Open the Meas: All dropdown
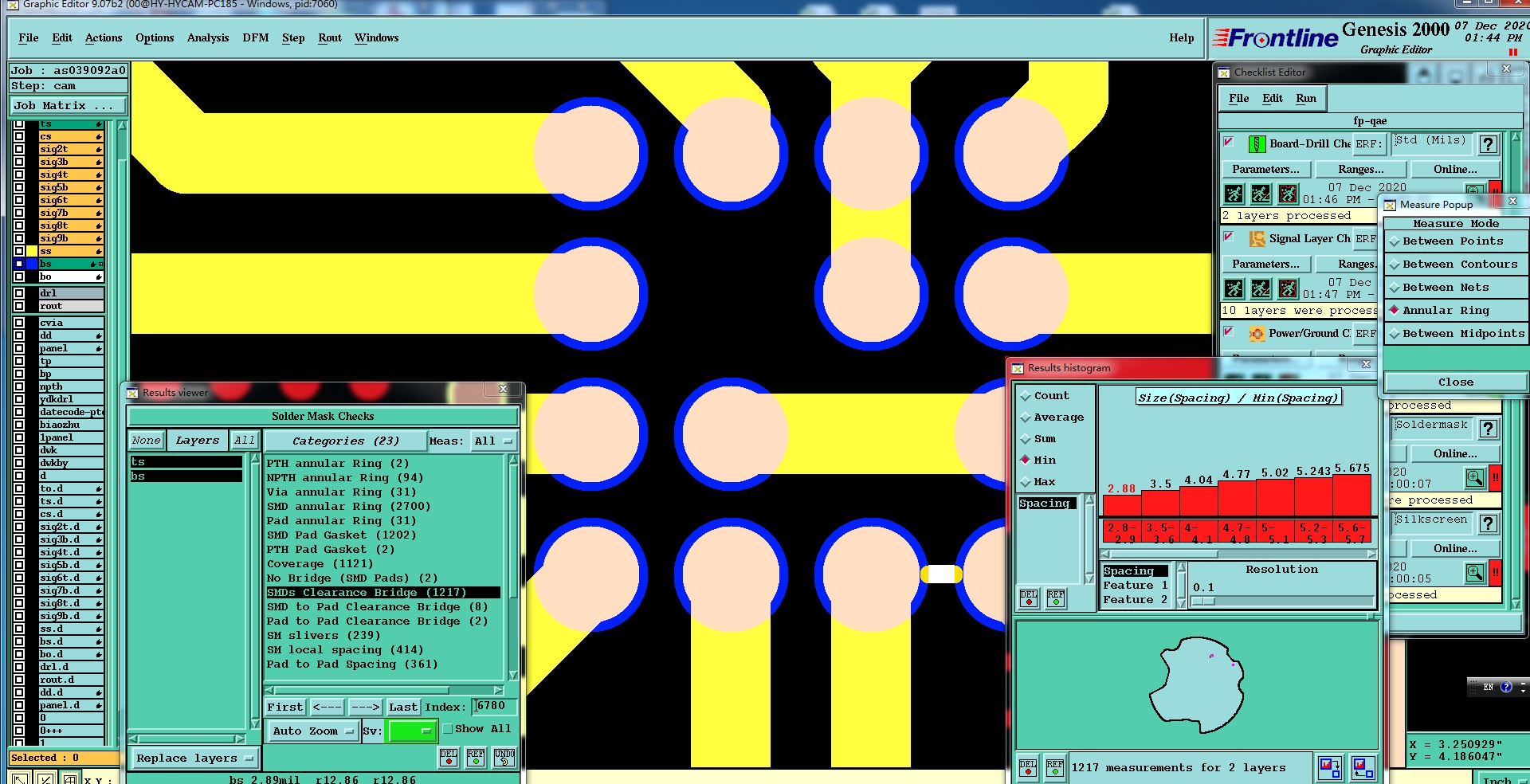 (493, 441)
